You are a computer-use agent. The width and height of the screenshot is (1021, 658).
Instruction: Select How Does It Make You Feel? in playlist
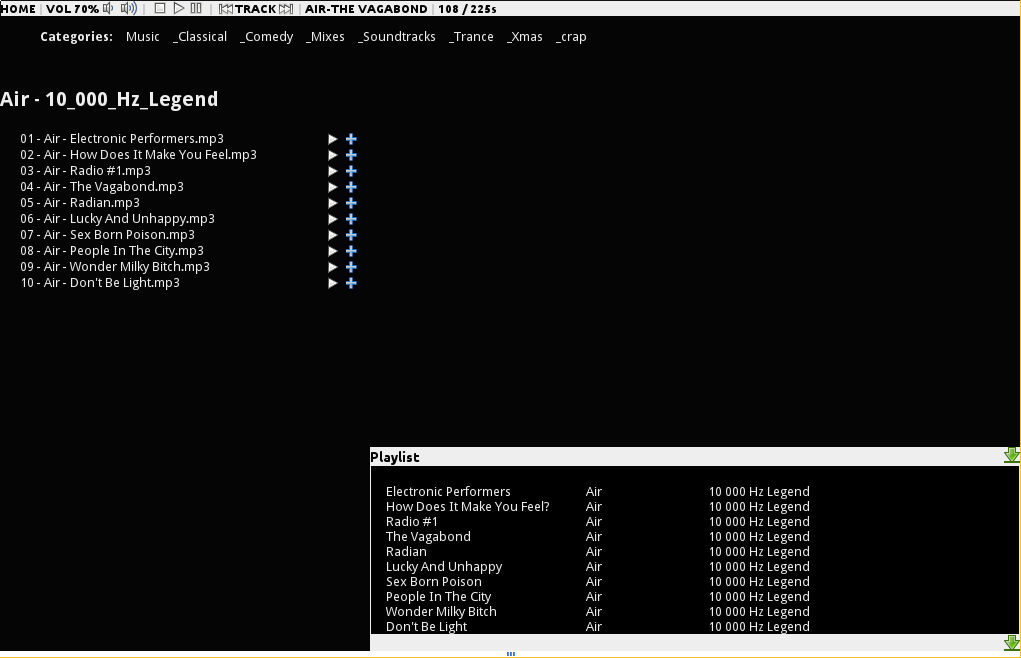pyautogui.click(x=468, y=506)
